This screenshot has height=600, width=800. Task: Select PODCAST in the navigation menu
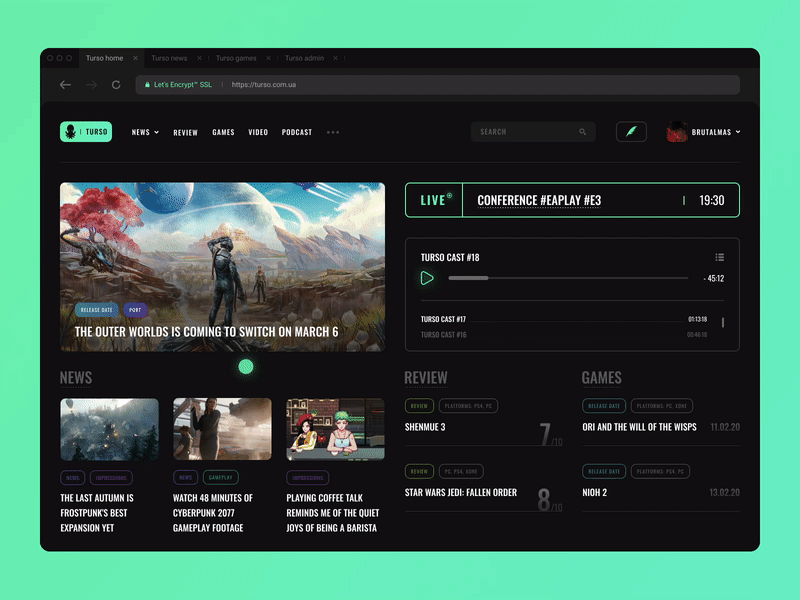click(x=297, y=131)
